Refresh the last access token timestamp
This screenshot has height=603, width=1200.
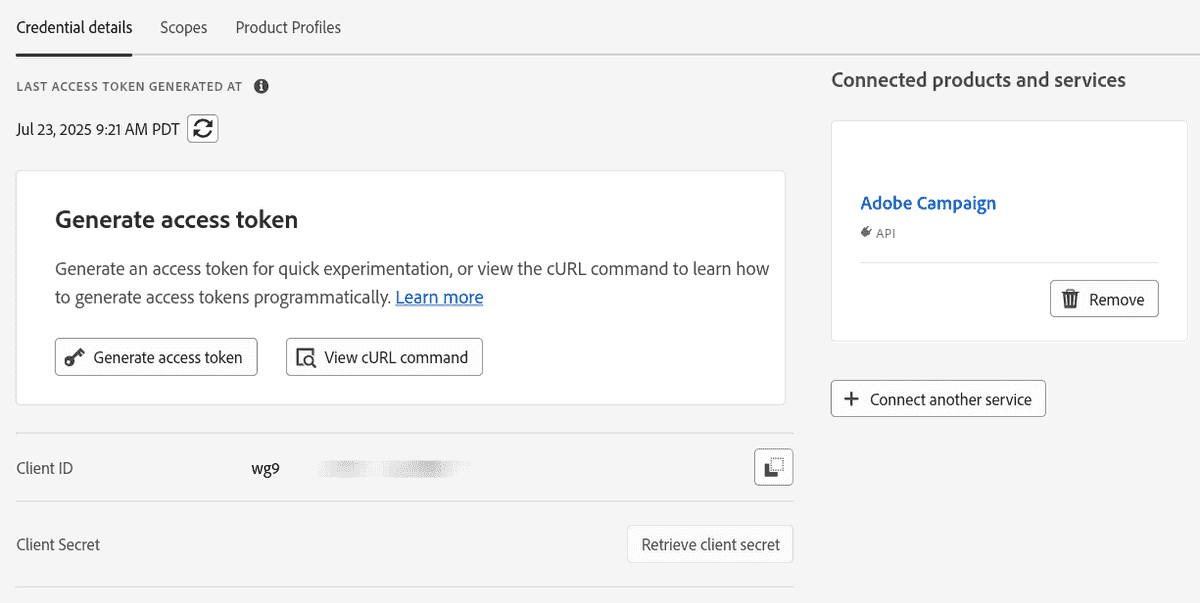pyautogui.click(x=203, y=128)
